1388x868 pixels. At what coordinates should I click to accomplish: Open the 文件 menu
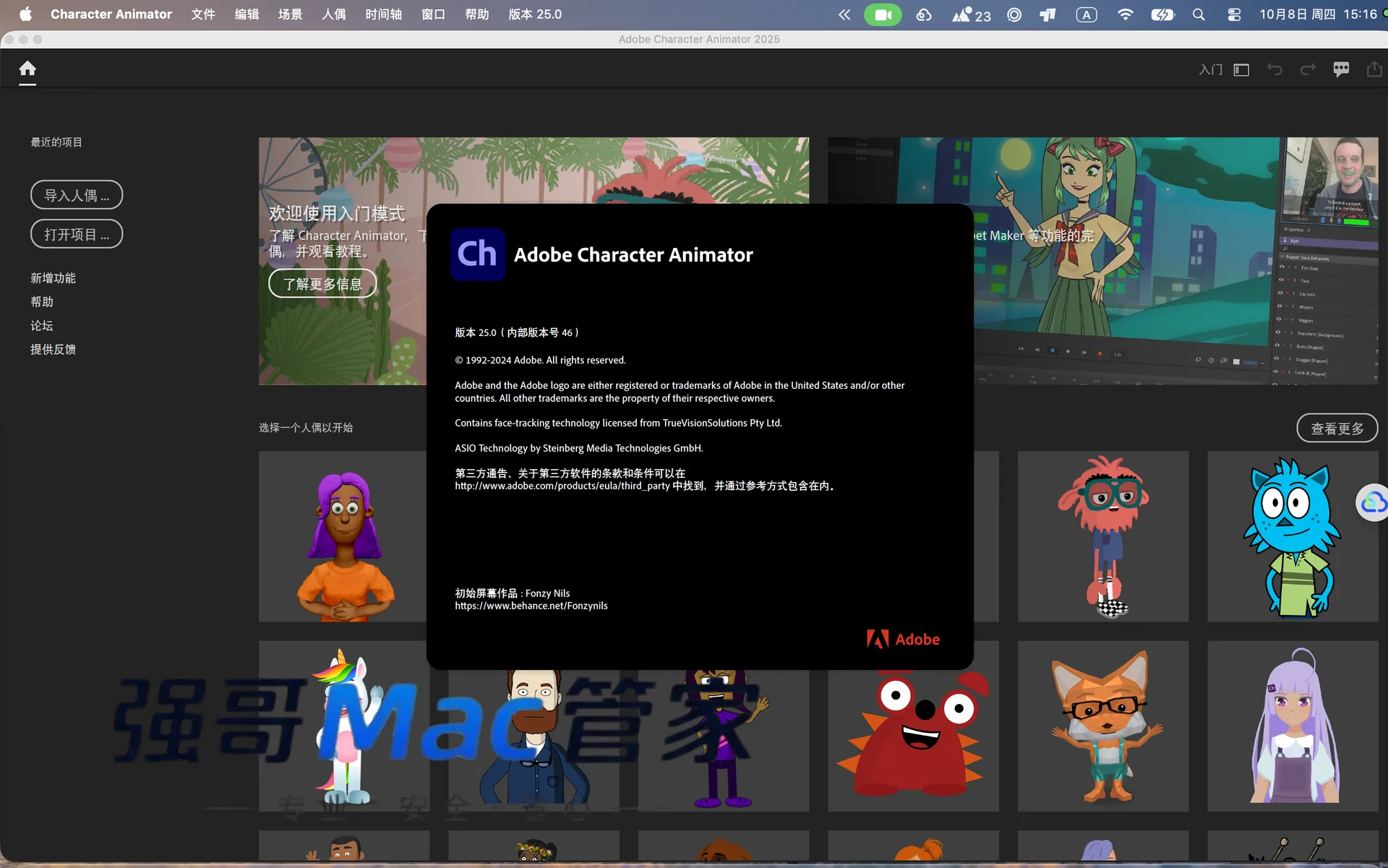(203, 14)
